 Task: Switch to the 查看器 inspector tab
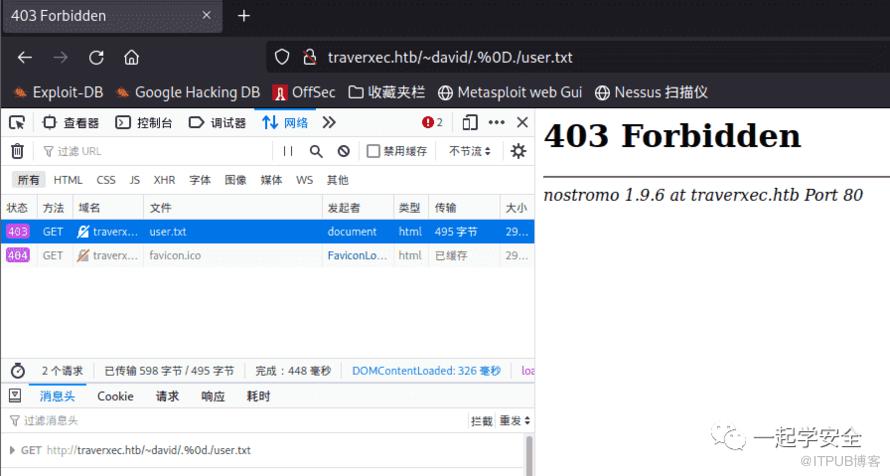[x=71, y=123]
